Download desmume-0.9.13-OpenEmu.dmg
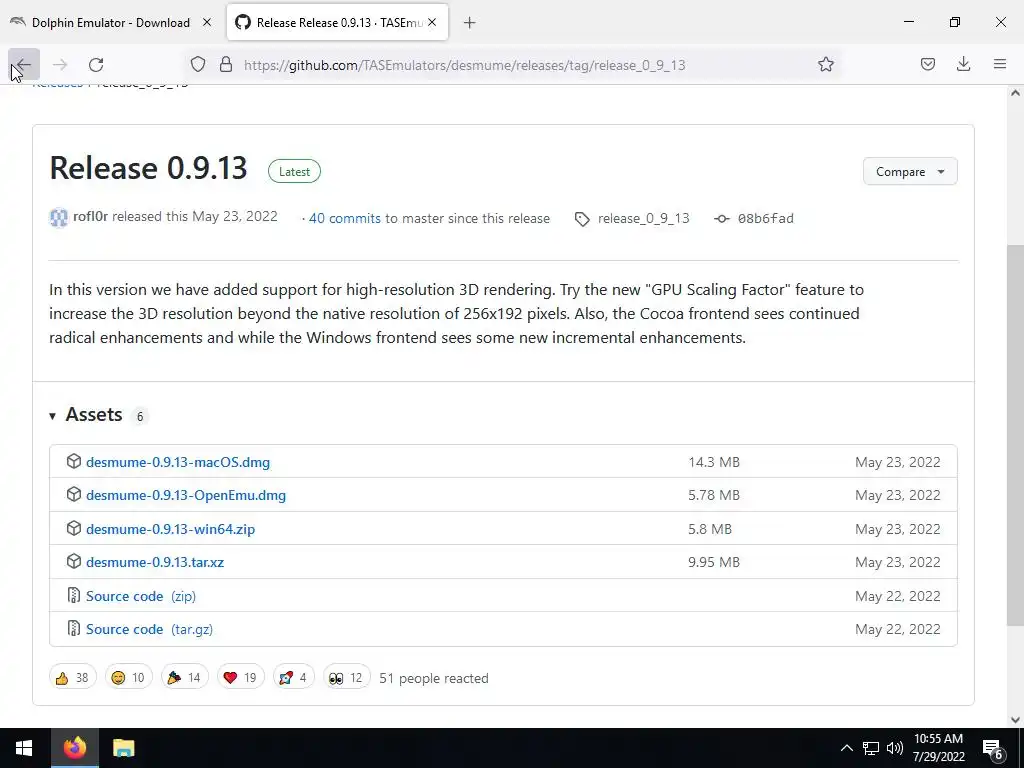The width and height of the screenshot is (1024, 768). [x=186, y=495]
